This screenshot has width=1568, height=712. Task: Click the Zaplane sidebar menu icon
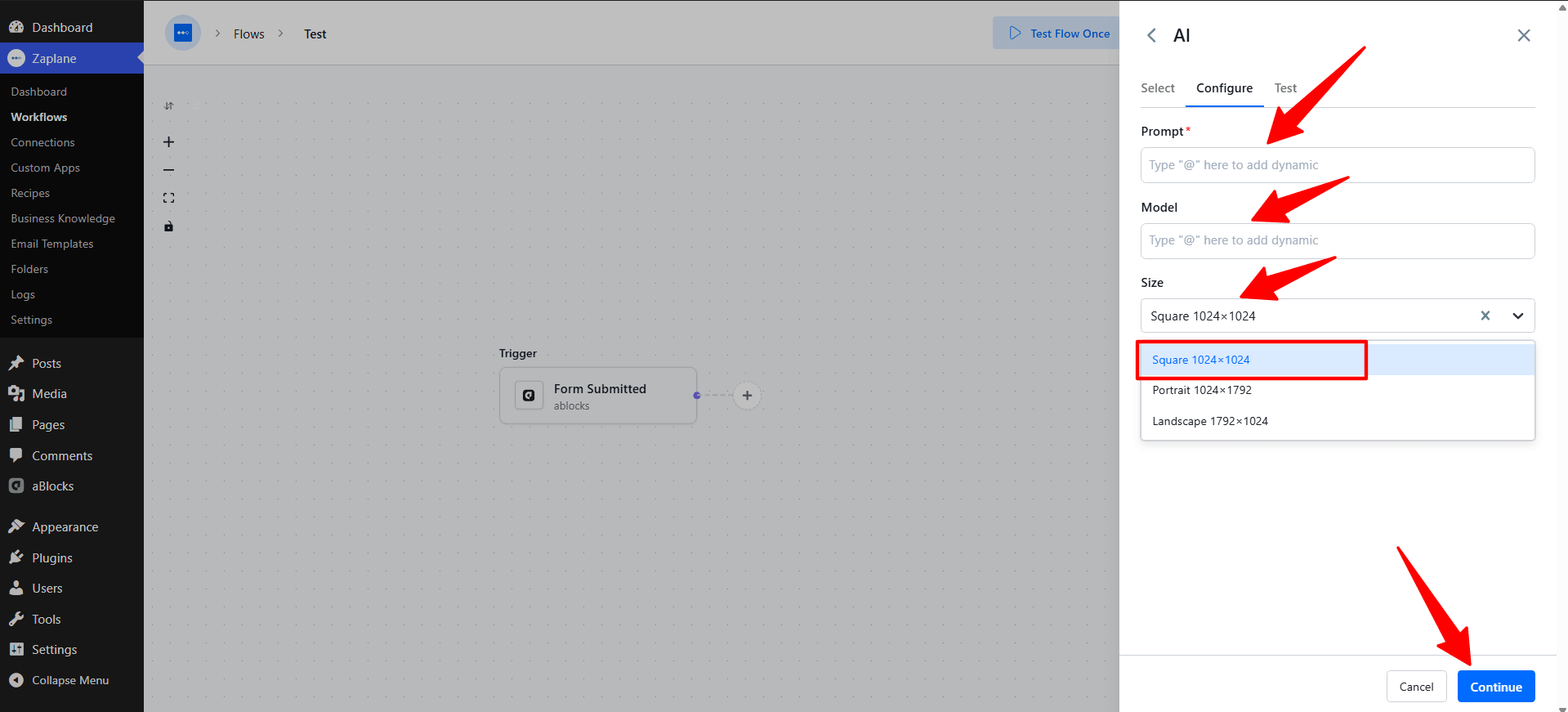16,58
